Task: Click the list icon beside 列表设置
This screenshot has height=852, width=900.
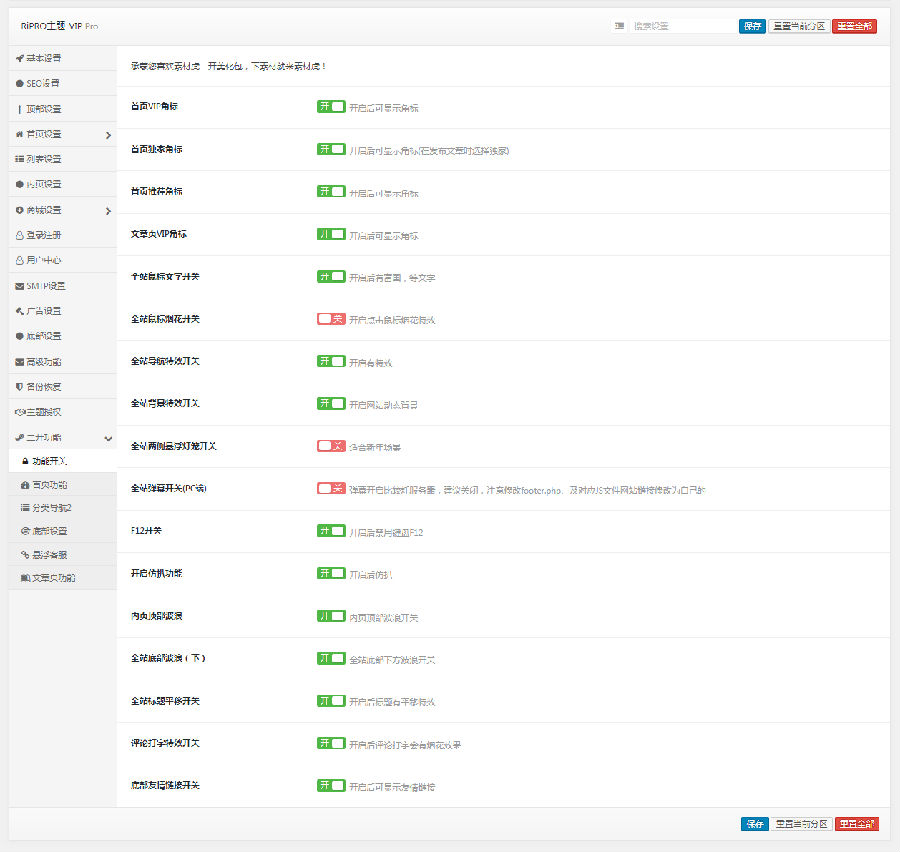Action: (x=20, y=159)
